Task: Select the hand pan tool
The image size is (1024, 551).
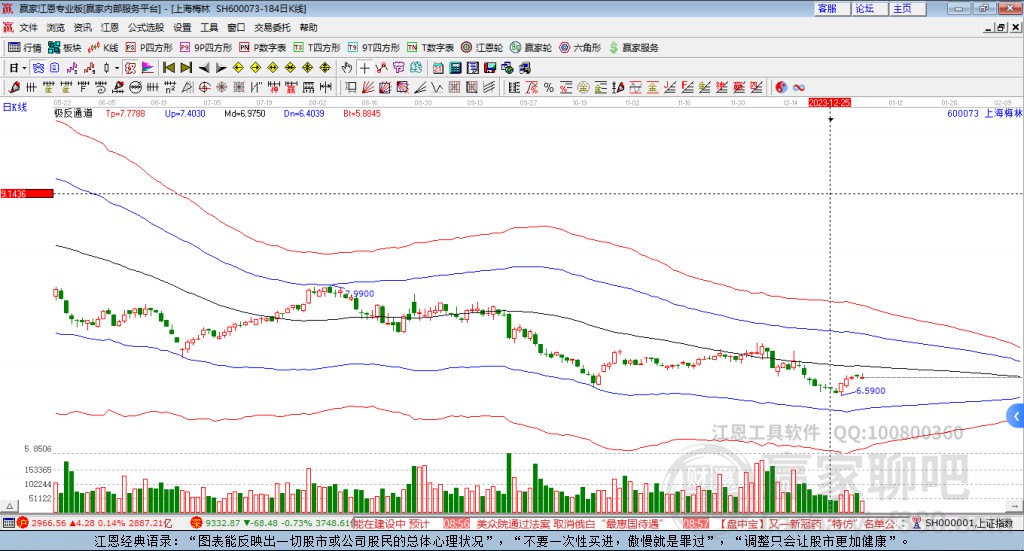Action: (347, 68)
